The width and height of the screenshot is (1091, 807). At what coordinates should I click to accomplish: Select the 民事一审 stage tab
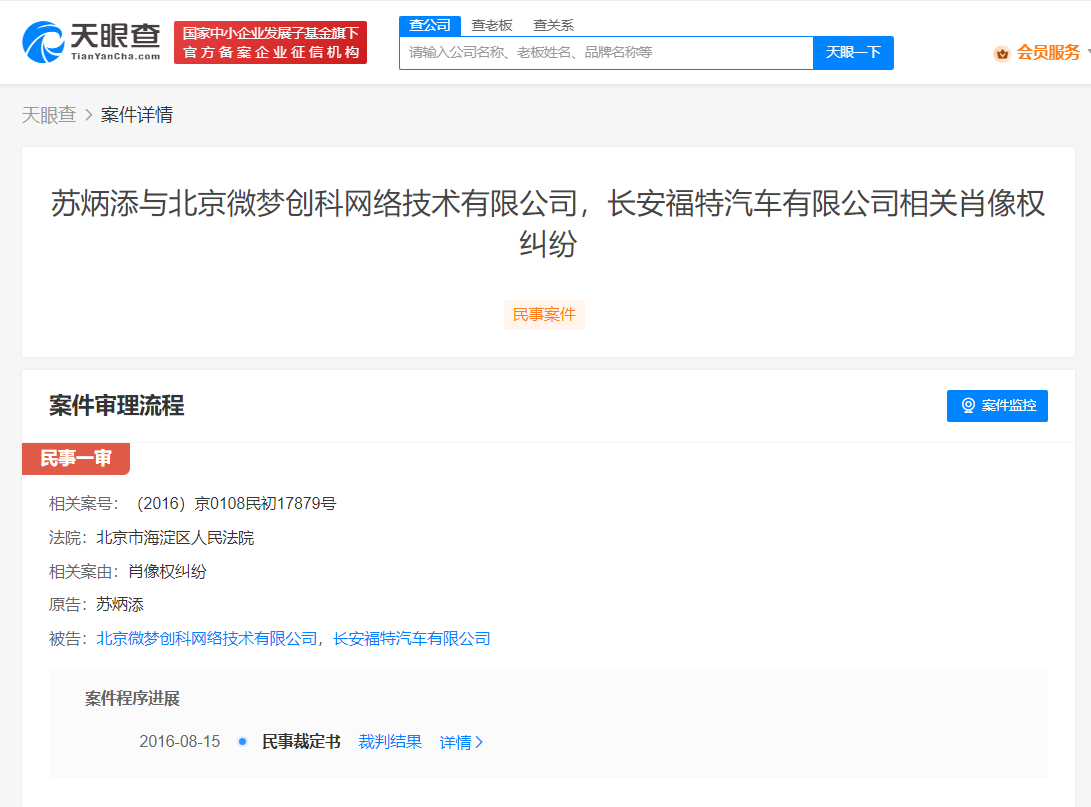76,458
